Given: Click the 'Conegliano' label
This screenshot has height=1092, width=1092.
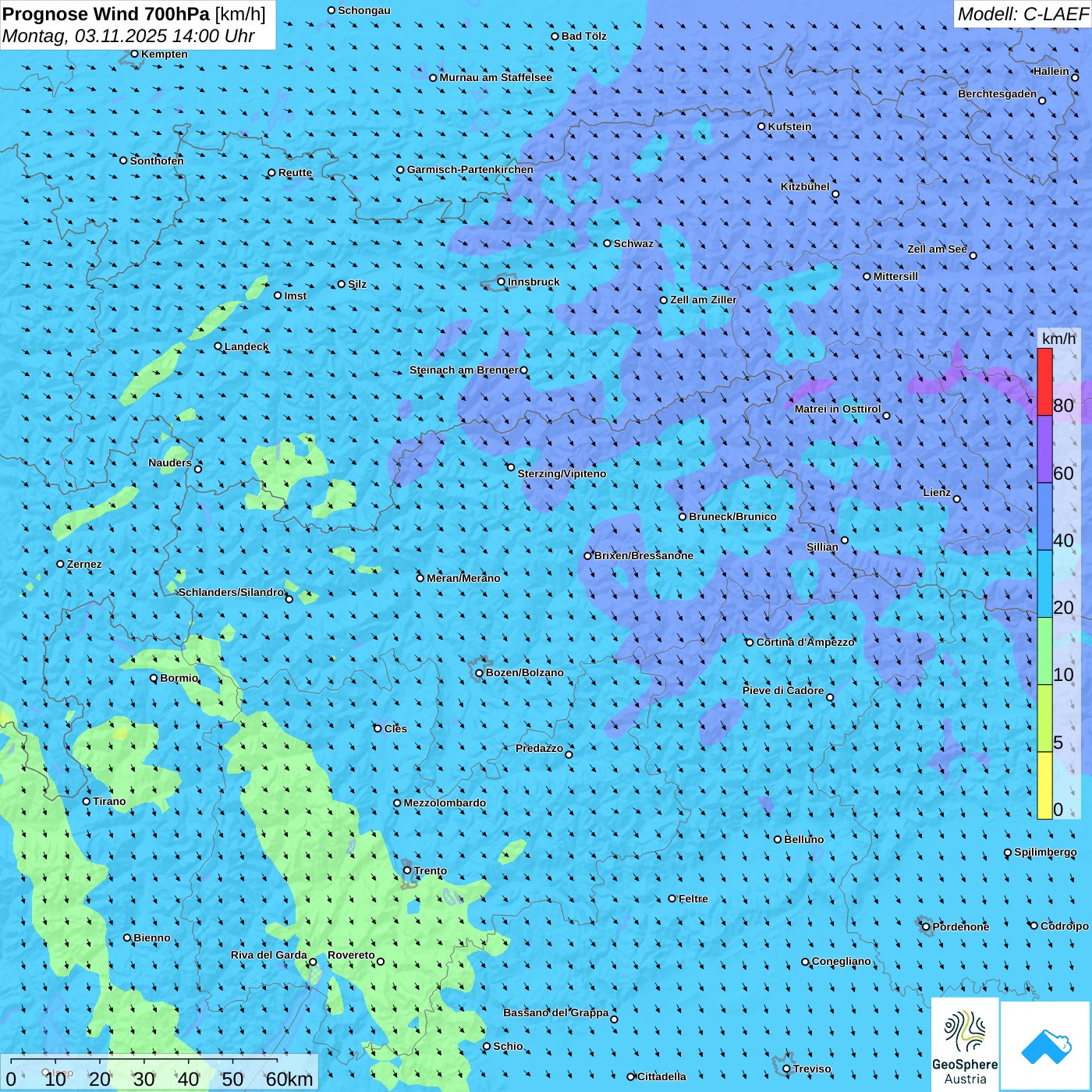Looking at the screenshot, I should point(842,961).
